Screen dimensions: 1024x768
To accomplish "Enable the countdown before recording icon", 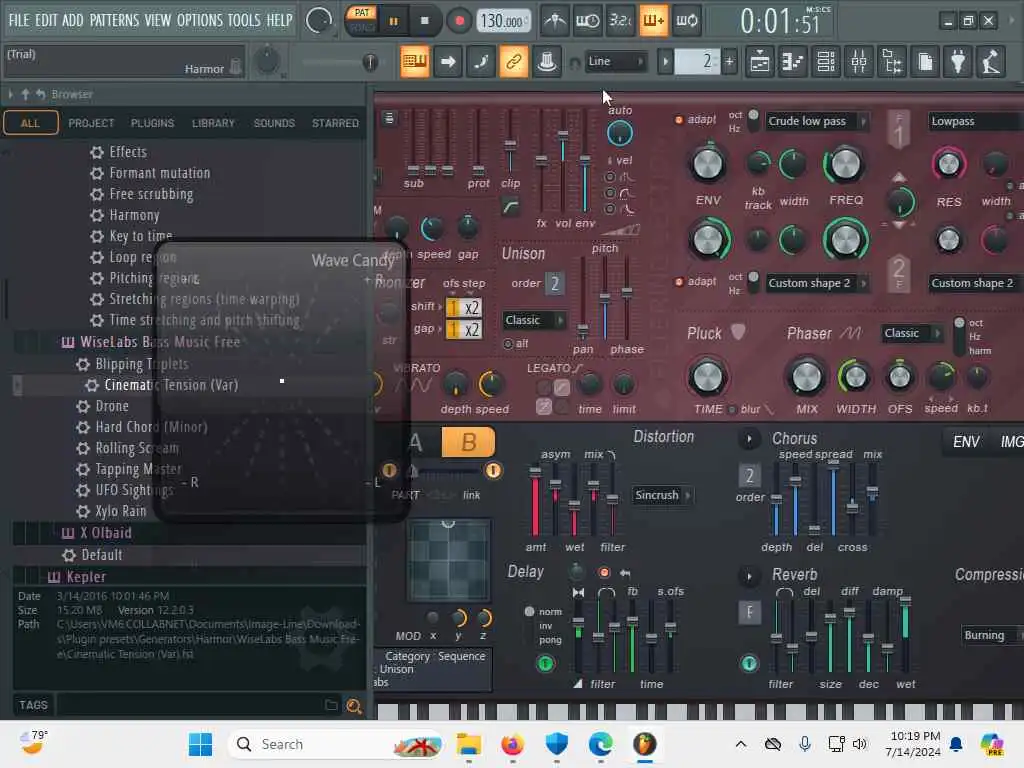I will coord(620,21).
